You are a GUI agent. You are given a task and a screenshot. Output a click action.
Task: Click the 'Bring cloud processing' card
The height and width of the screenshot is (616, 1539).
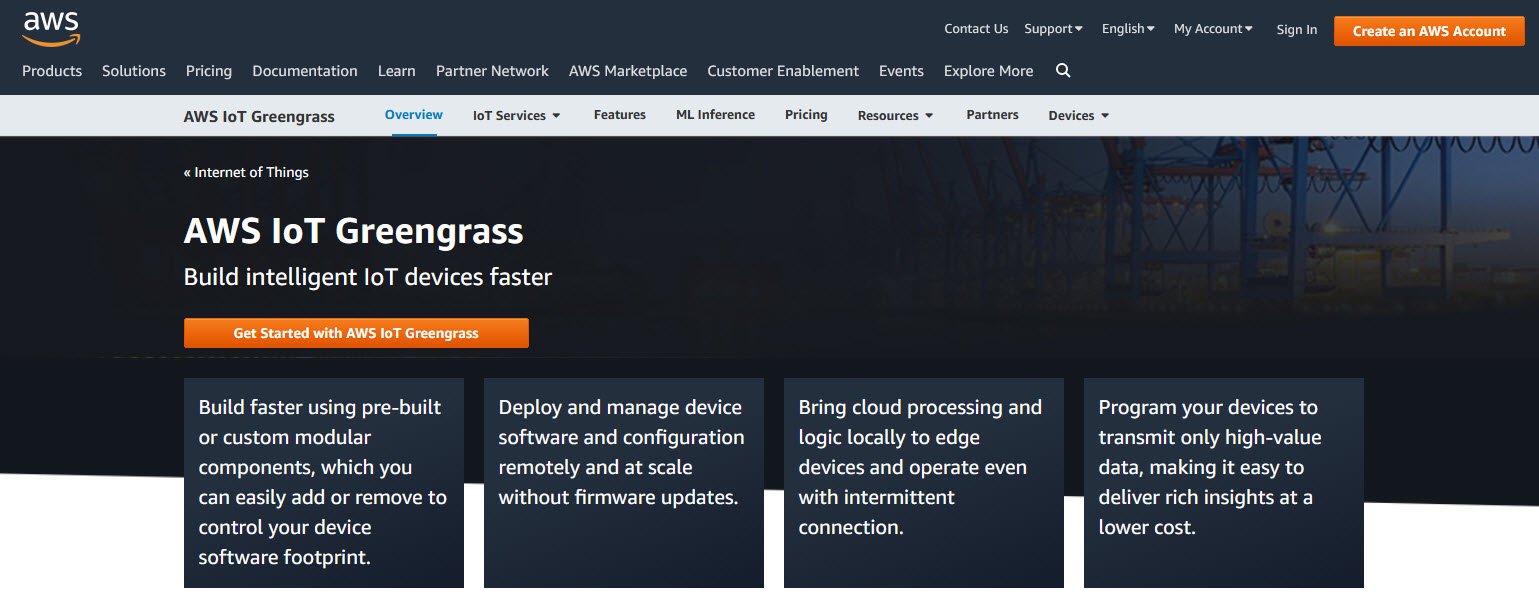pos(924,483)
